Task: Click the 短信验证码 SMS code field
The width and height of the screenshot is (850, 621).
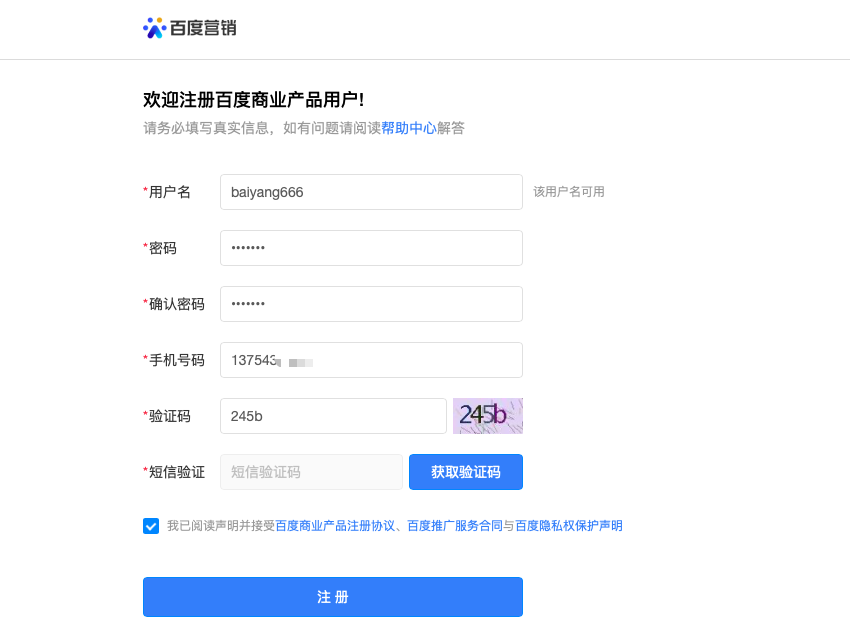Action: coord(310,471)
